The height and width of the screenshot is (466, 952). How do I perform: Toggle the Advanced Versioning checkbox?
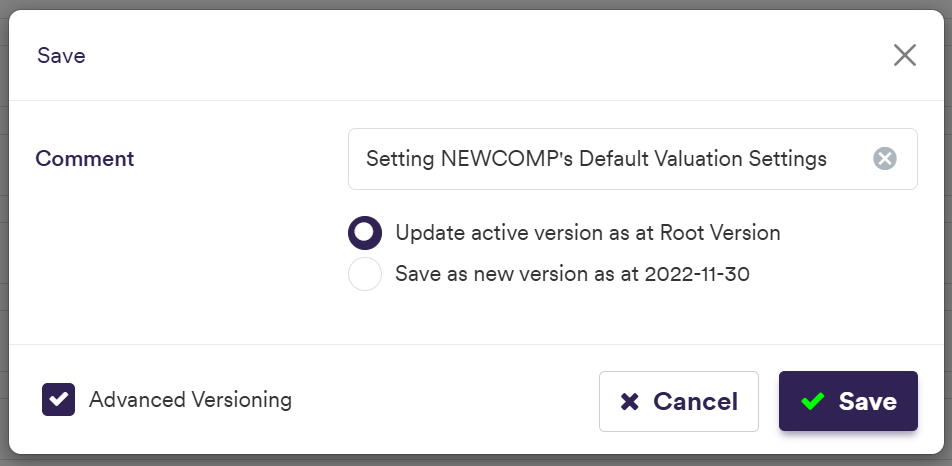point(59,400)
